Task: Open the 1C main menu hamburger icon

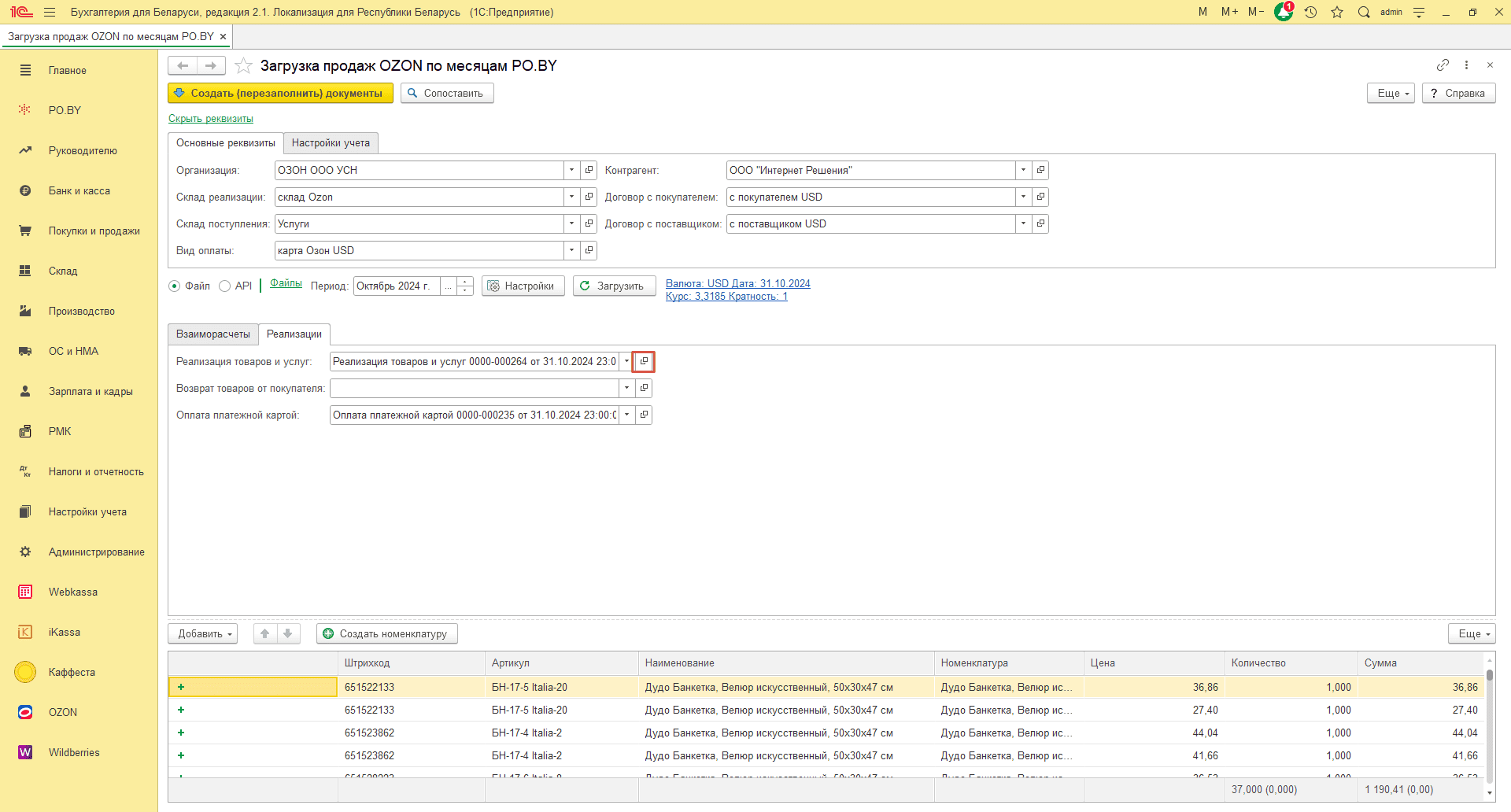Action: click(x=50, y=12)
